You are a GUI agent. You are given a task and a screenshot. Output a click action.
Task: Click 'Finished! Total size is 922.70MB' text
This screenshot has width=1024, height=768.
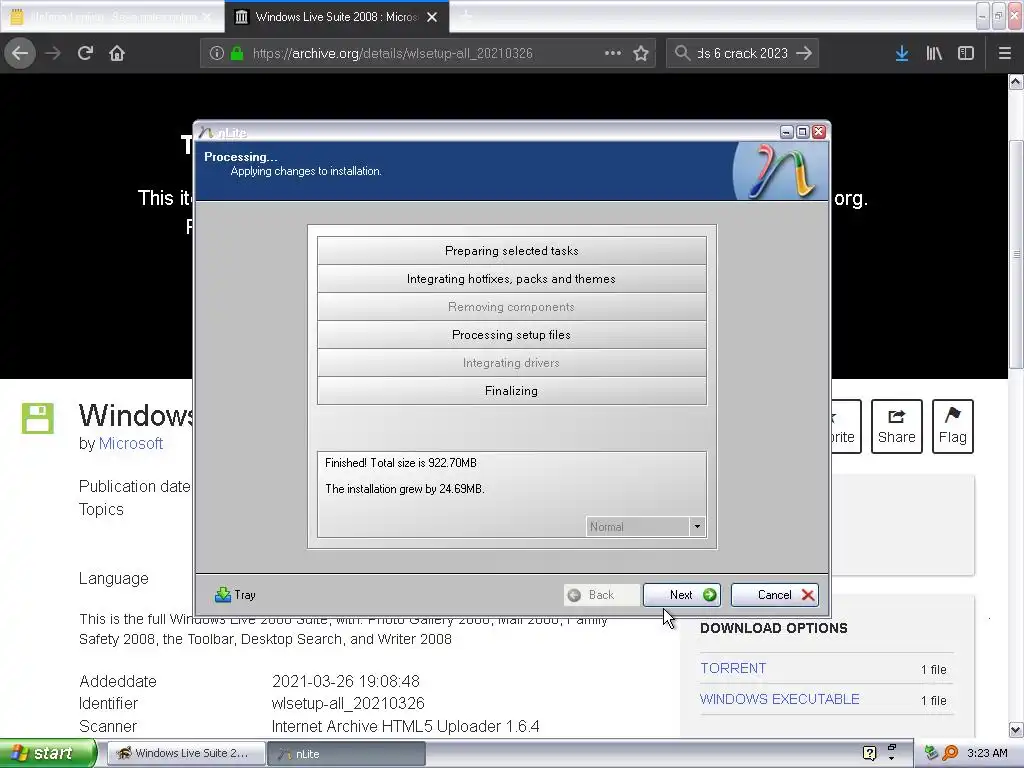pos(401,463)
